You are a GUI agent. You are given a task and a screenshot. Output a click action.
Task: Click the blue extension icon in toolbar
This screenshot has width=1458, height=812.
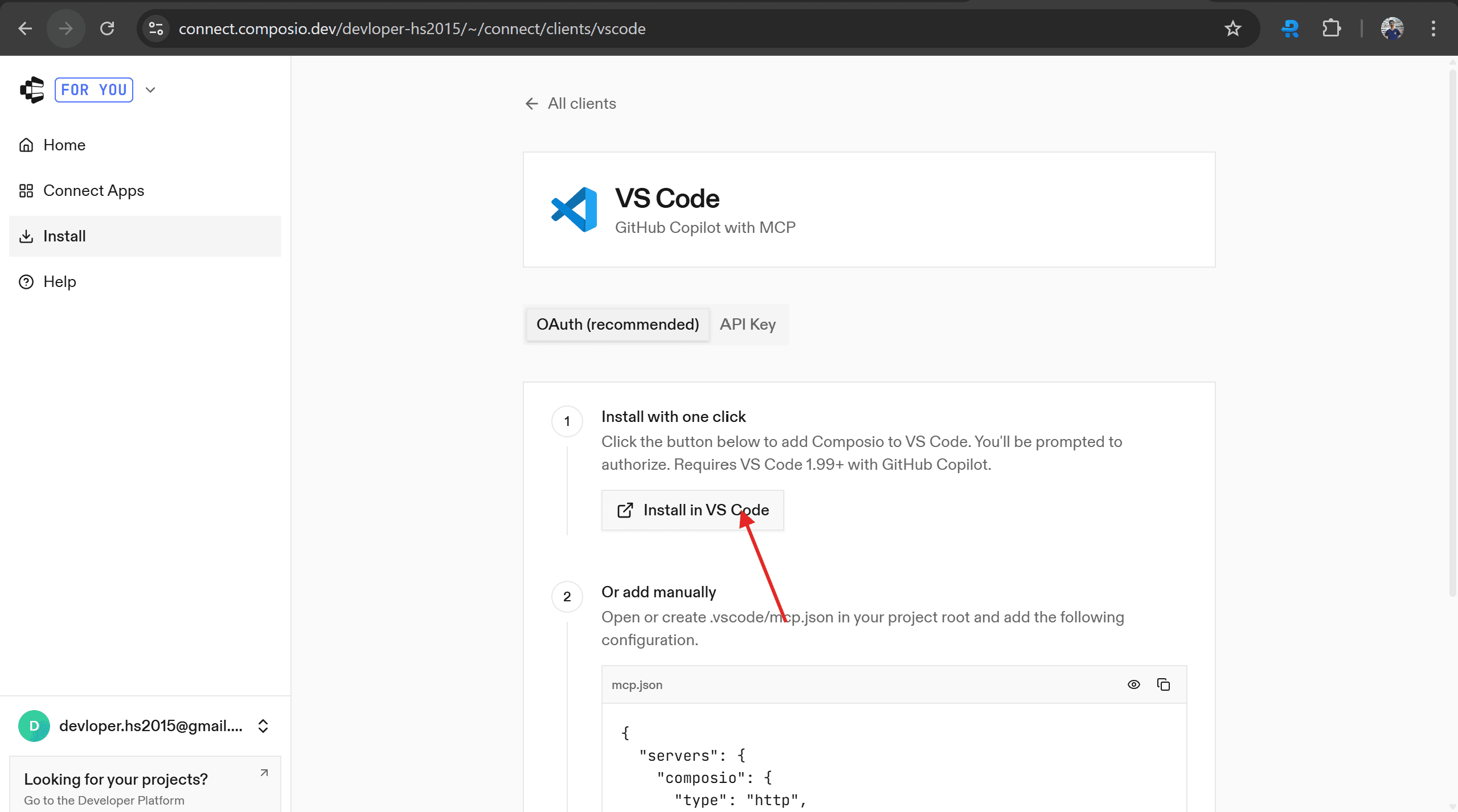[1290, 28]
